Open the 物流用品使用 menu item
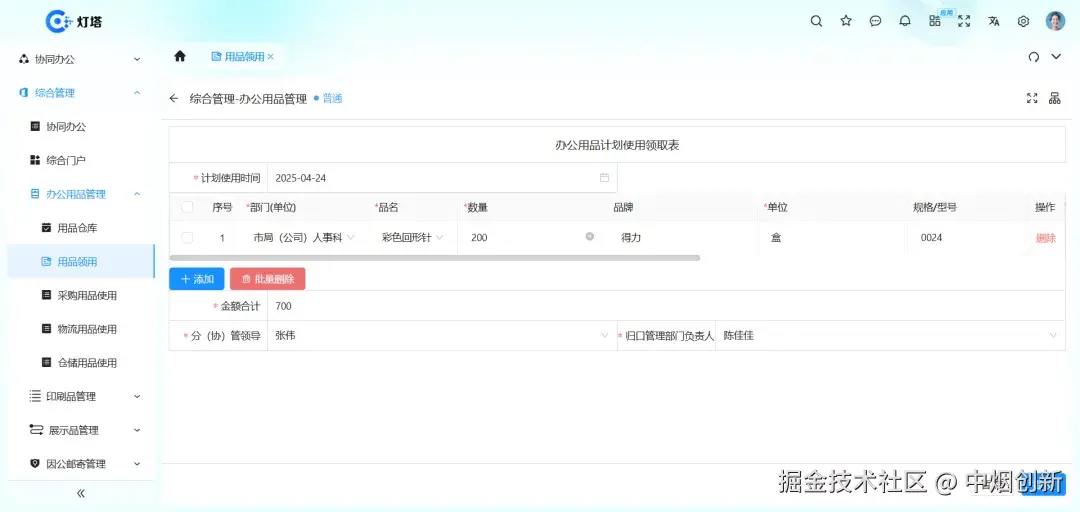The height and width of the screenshot is (512, 1080). tap(81, 329)
